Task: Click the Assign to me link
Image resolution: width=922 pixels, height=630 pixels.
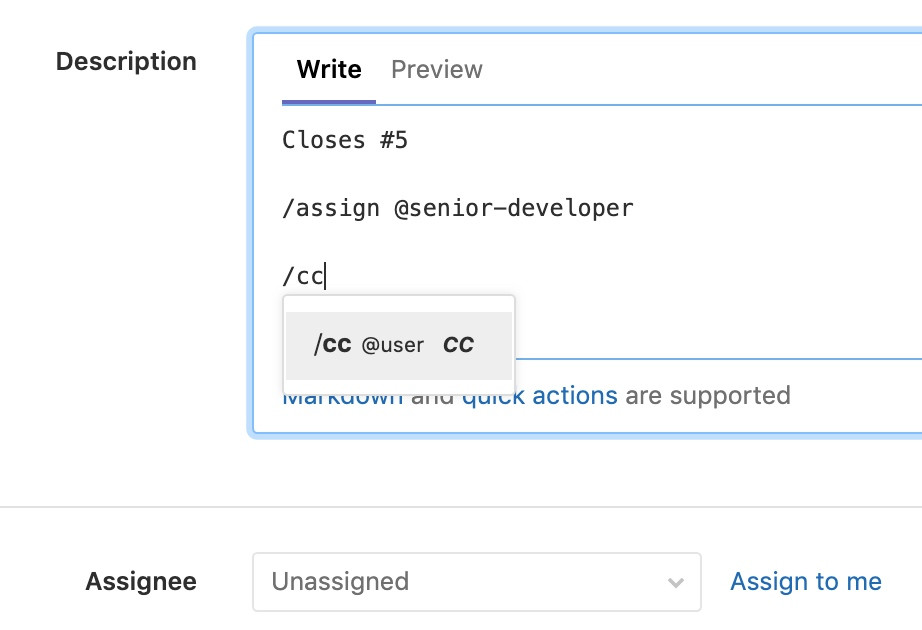Action: pos(805,582)
